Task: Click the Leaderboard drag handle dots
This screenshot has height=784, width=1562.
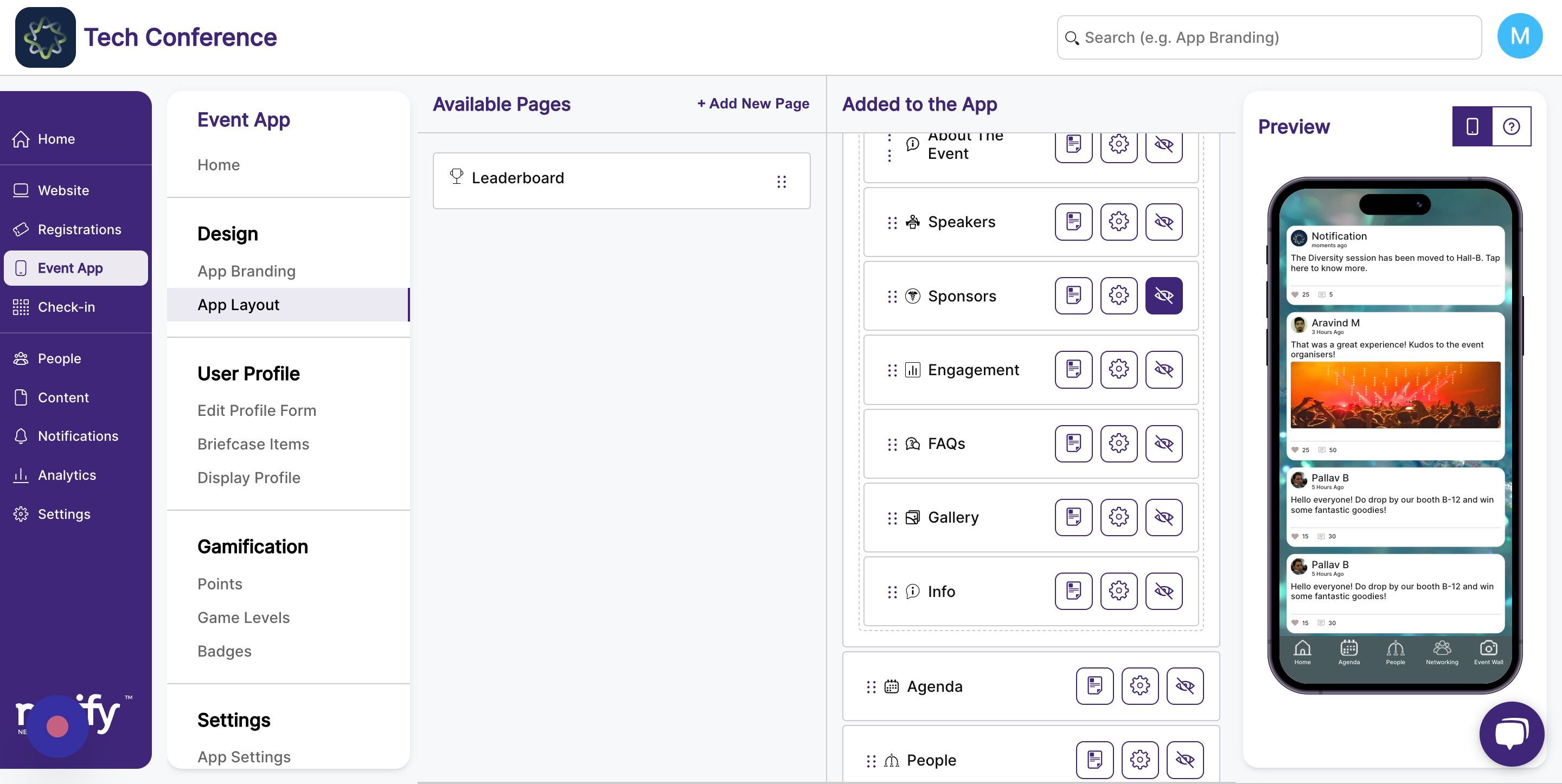Action: 781,181
